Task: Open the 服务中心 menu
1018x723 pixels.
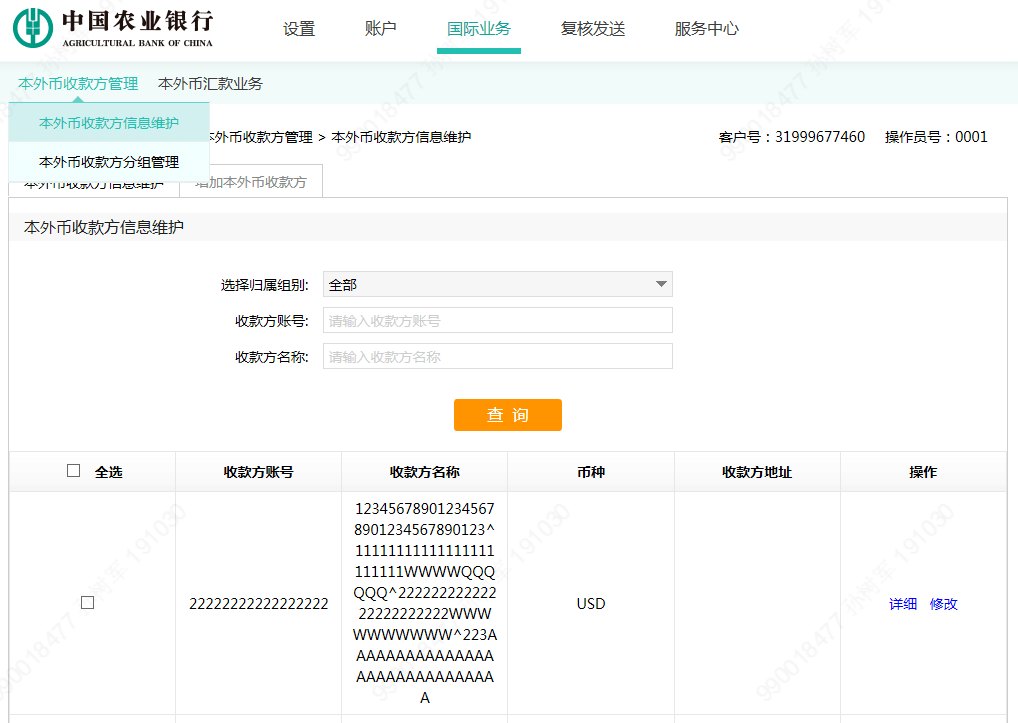Action: click(707, 29)
